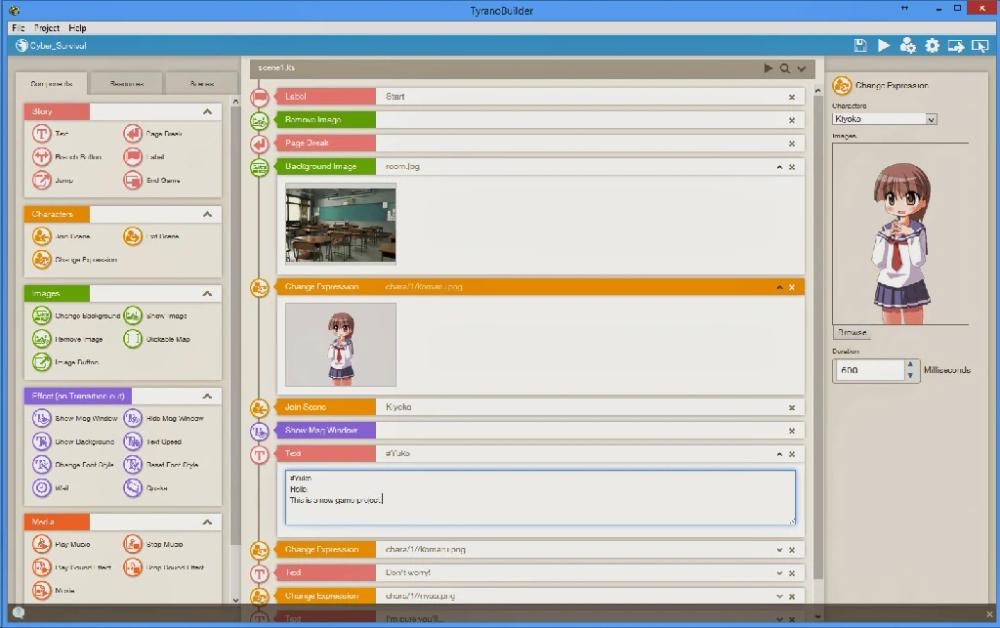Select the Quake effect component icon
Image resolution: width=1000 pixels, height=628 pixels.
tap(133, 487)
